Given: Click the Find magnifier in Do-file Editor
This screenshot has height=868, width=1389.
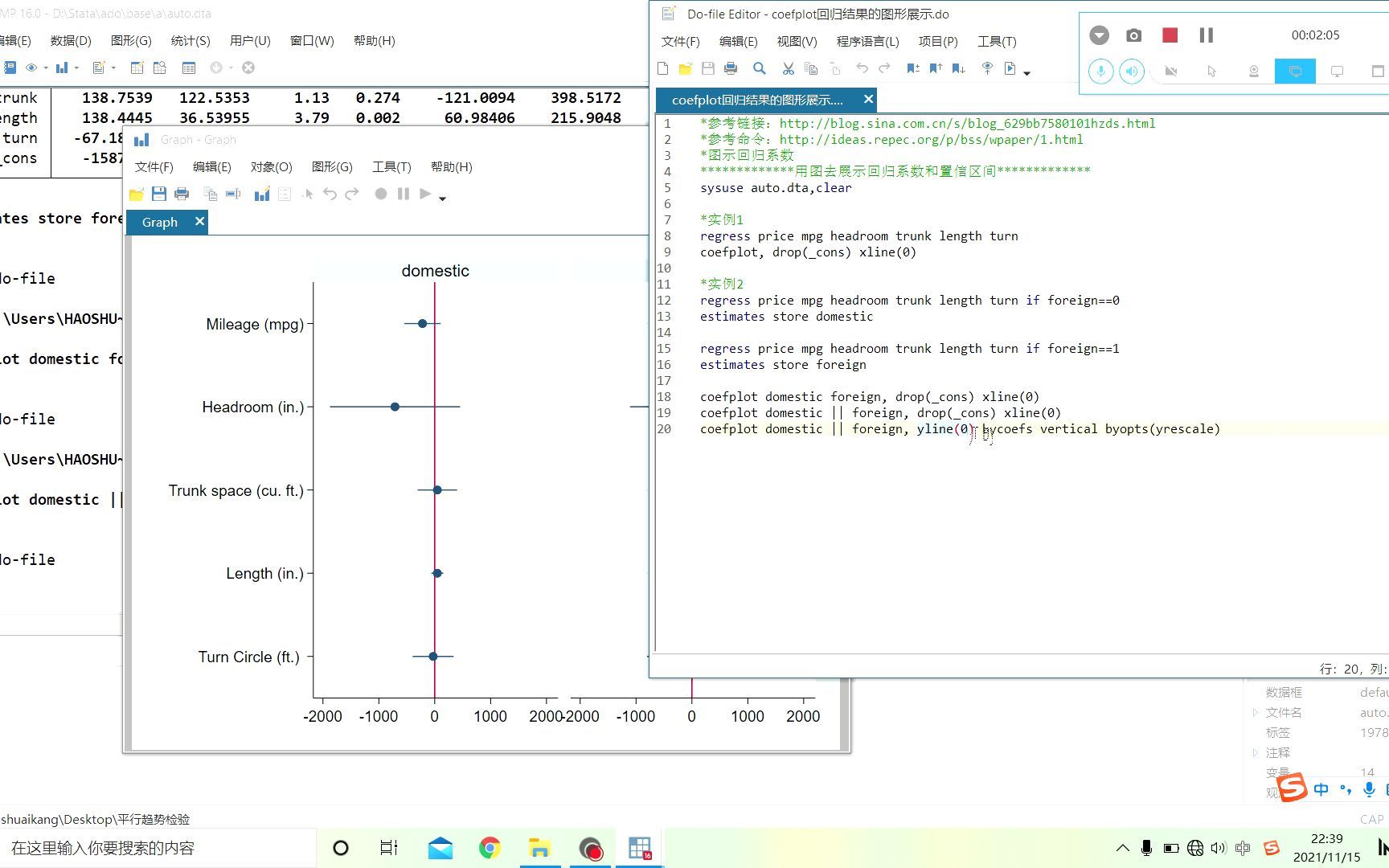Looking at the screenshot, I should [x=759, y=68].
